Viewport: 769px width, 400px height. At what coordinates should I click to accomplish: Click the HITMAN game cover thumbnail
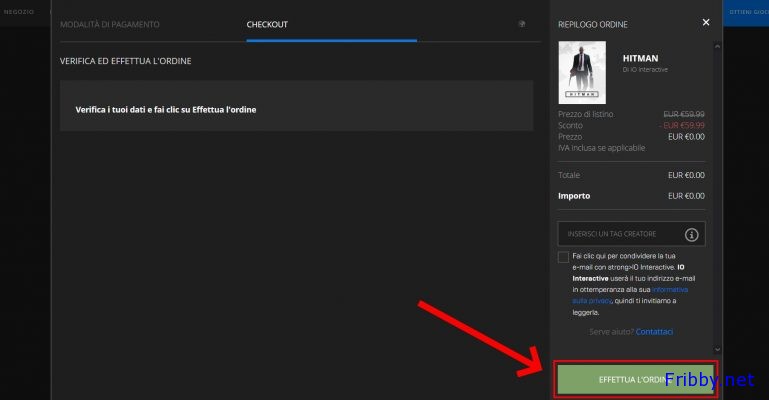tap(584, 70)
